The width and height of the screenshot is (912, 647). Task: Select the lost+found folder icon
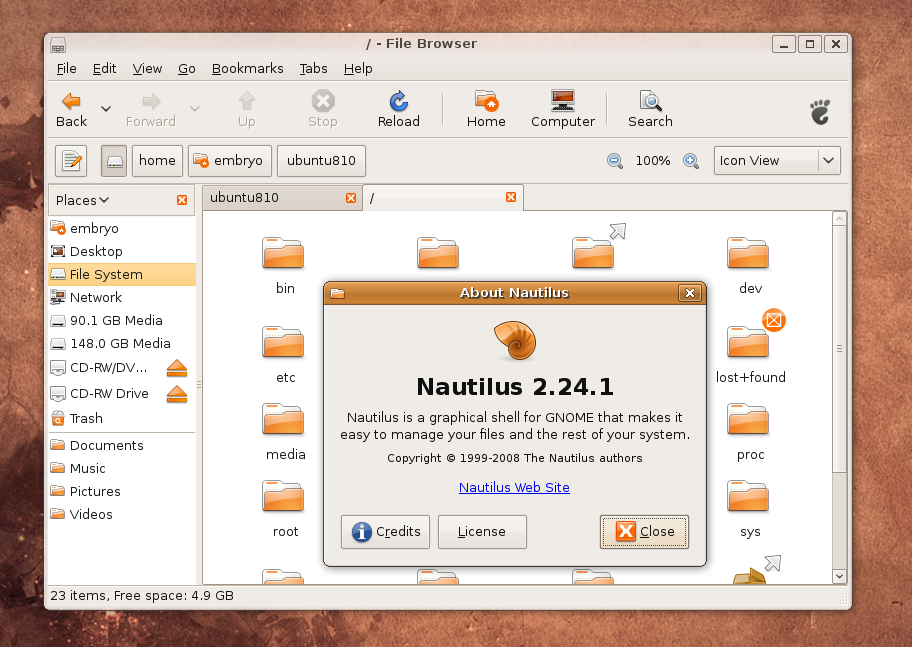(748, 342)
